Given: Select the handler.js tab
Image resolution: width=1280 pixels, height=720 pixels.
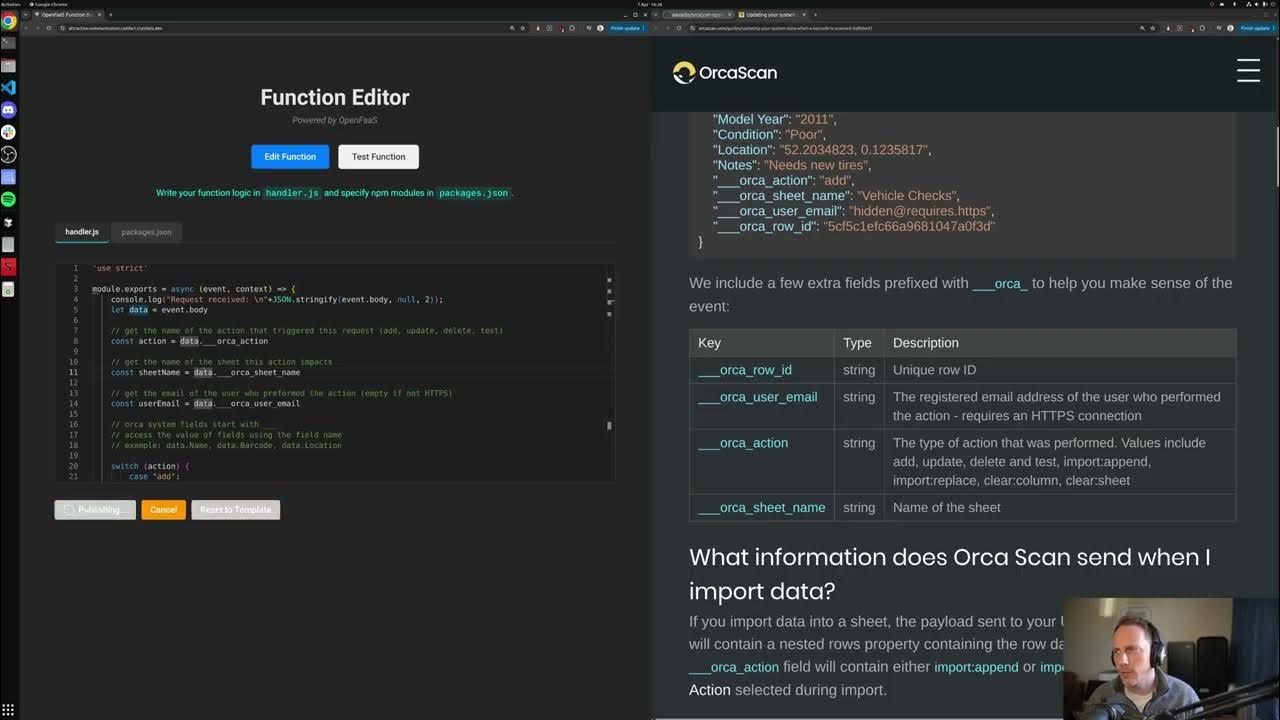Looking at the screenshot, I should pos(80,231).
